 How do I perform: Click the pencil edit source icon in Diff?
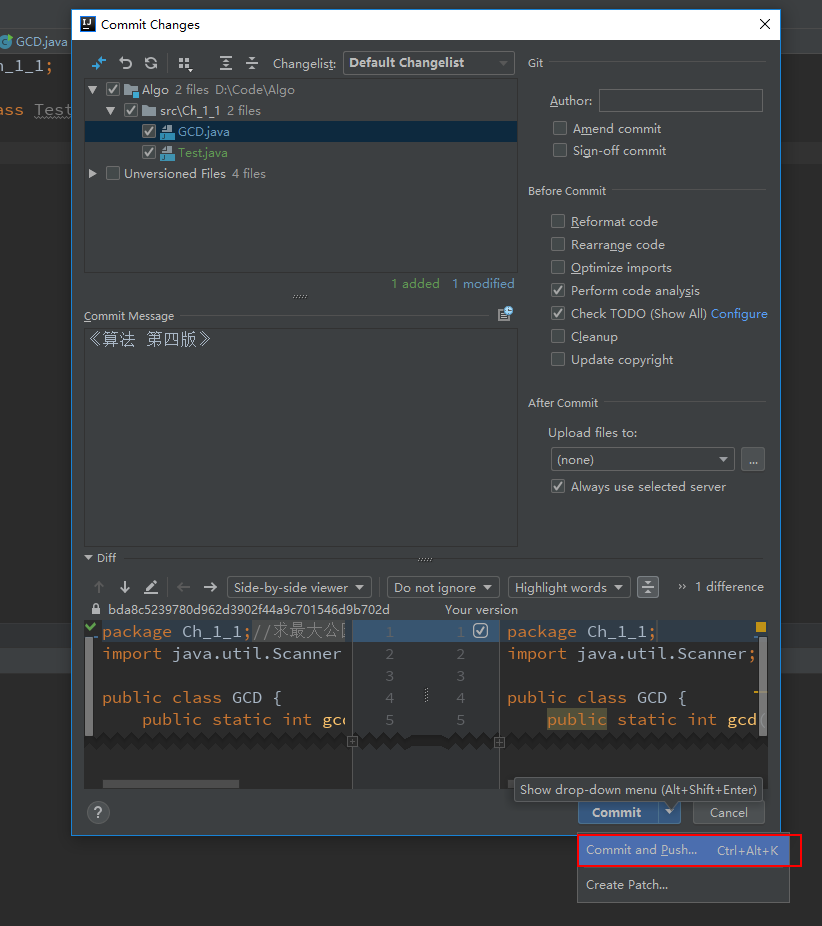point(151,587)
